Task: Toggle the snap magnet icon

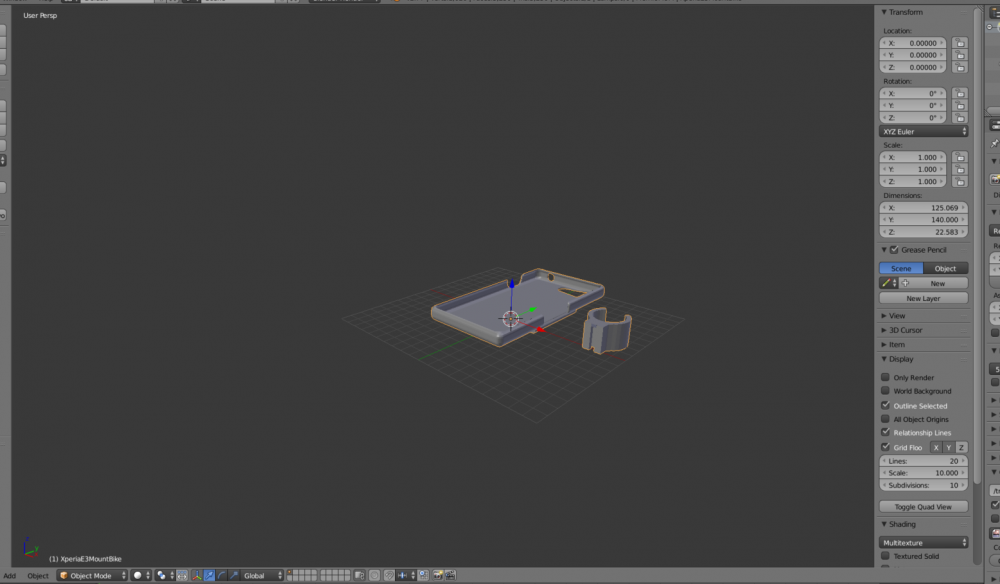Action: coord(389,576)
